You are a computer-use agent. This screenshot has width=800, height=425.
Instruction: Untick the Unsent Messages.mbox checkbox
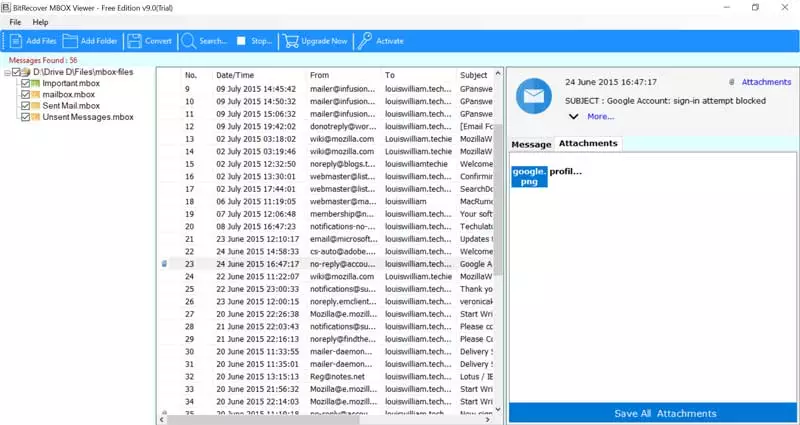(x=26, y=117)
